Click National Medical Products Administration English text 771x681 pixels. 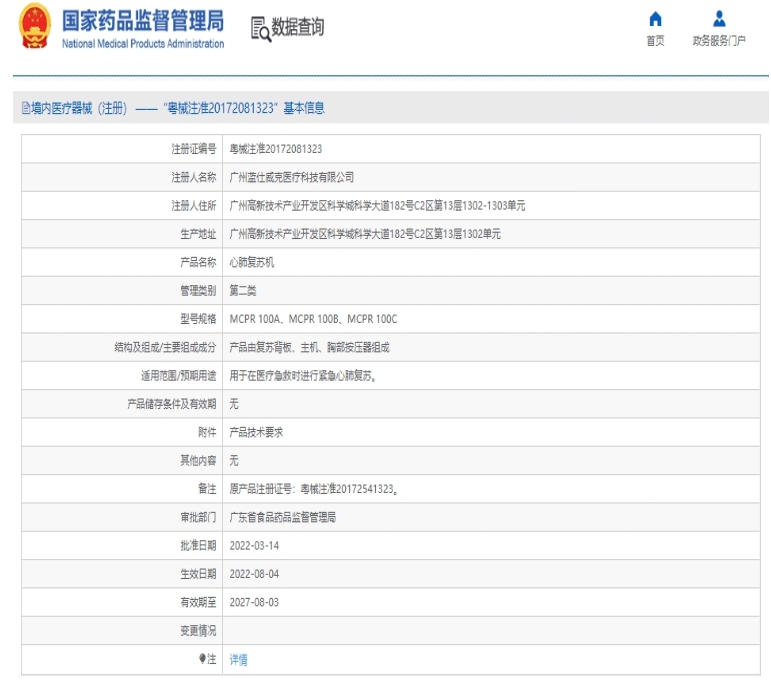pos(143,44)
